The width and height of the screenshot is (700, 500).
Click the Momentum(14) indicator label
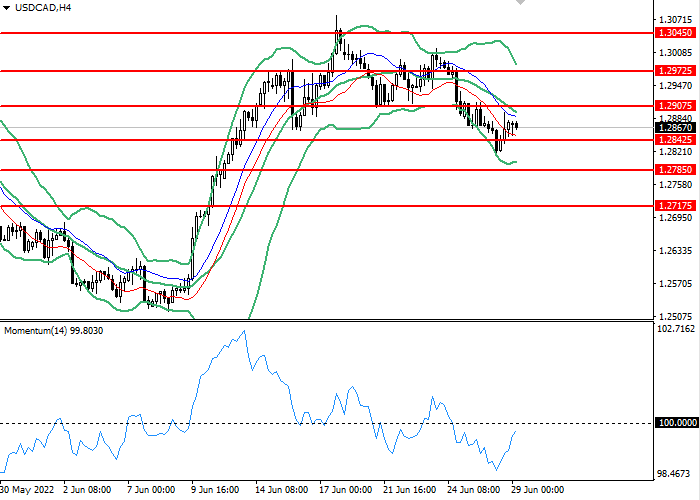(55, 330)
